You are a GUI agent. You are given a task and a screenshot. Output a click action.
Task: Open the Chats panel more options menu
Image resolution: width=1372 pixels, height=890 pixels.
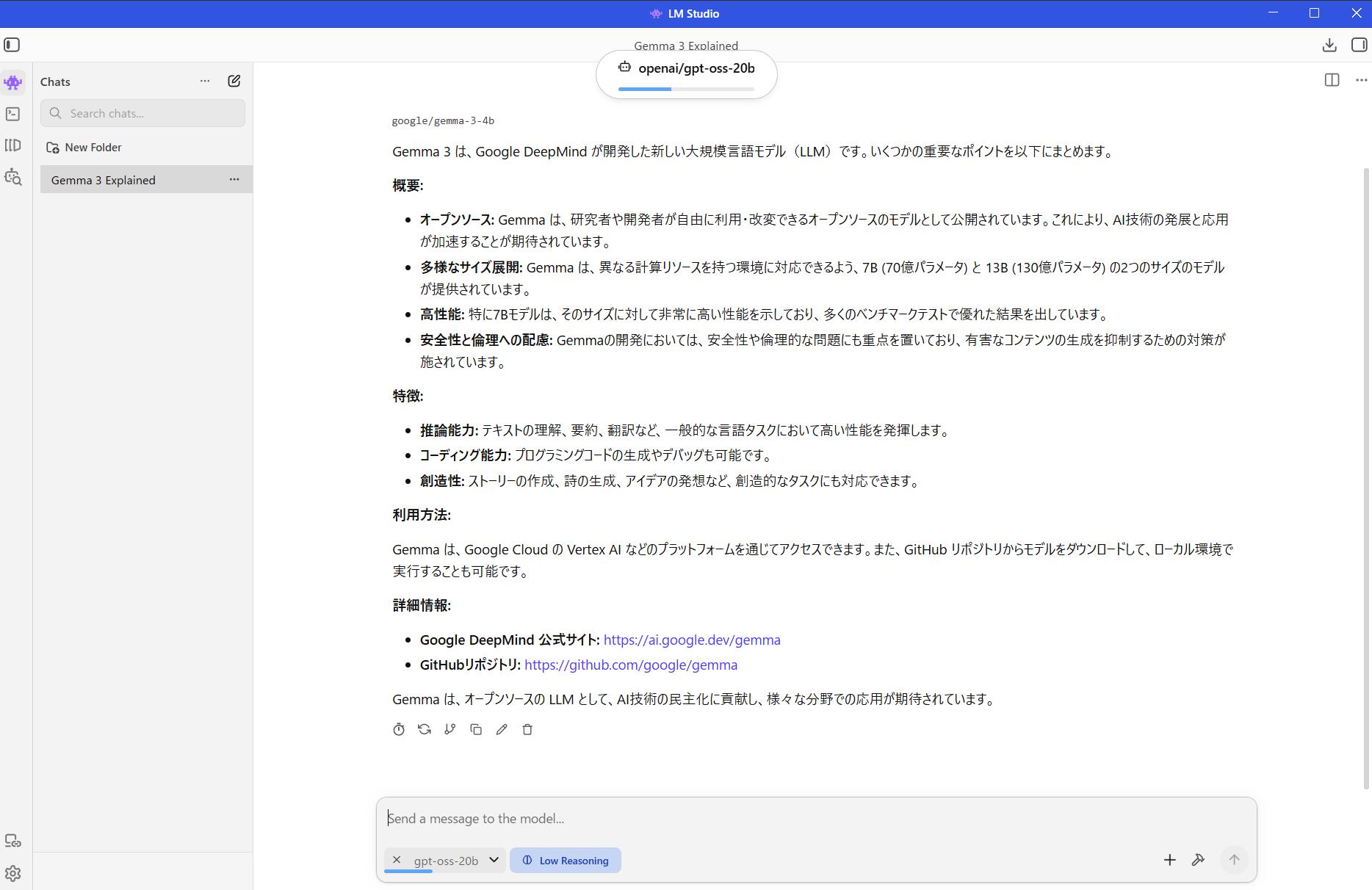205,82
